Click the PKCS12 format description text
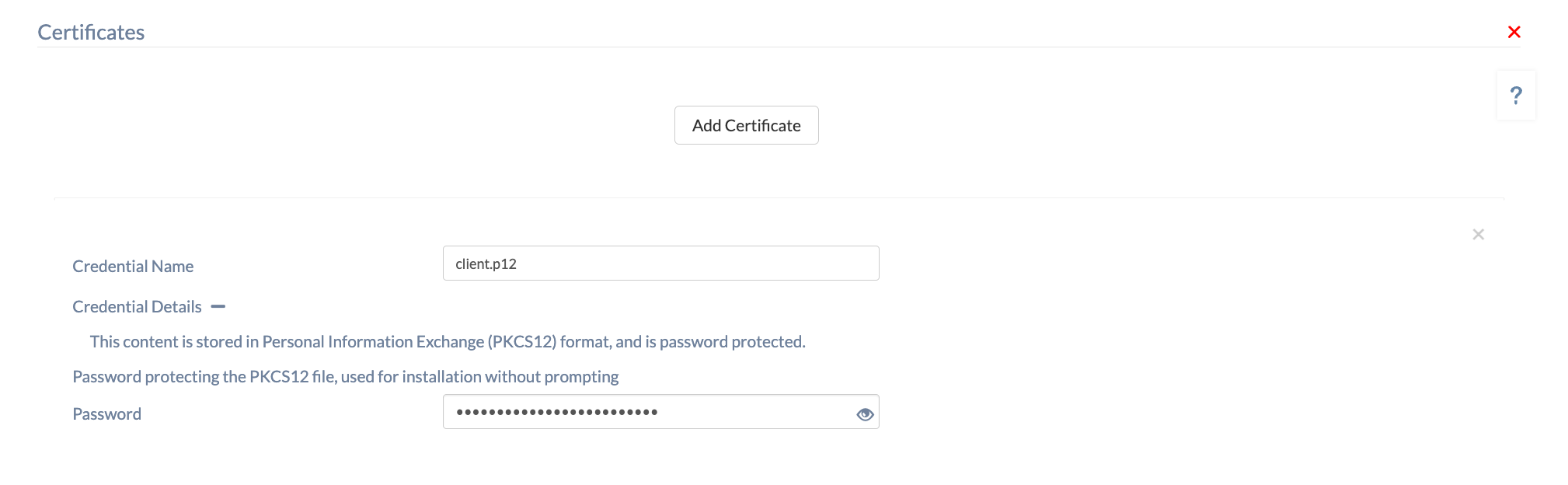Viewport: 1568px width, 485px height. coord(448,341)
